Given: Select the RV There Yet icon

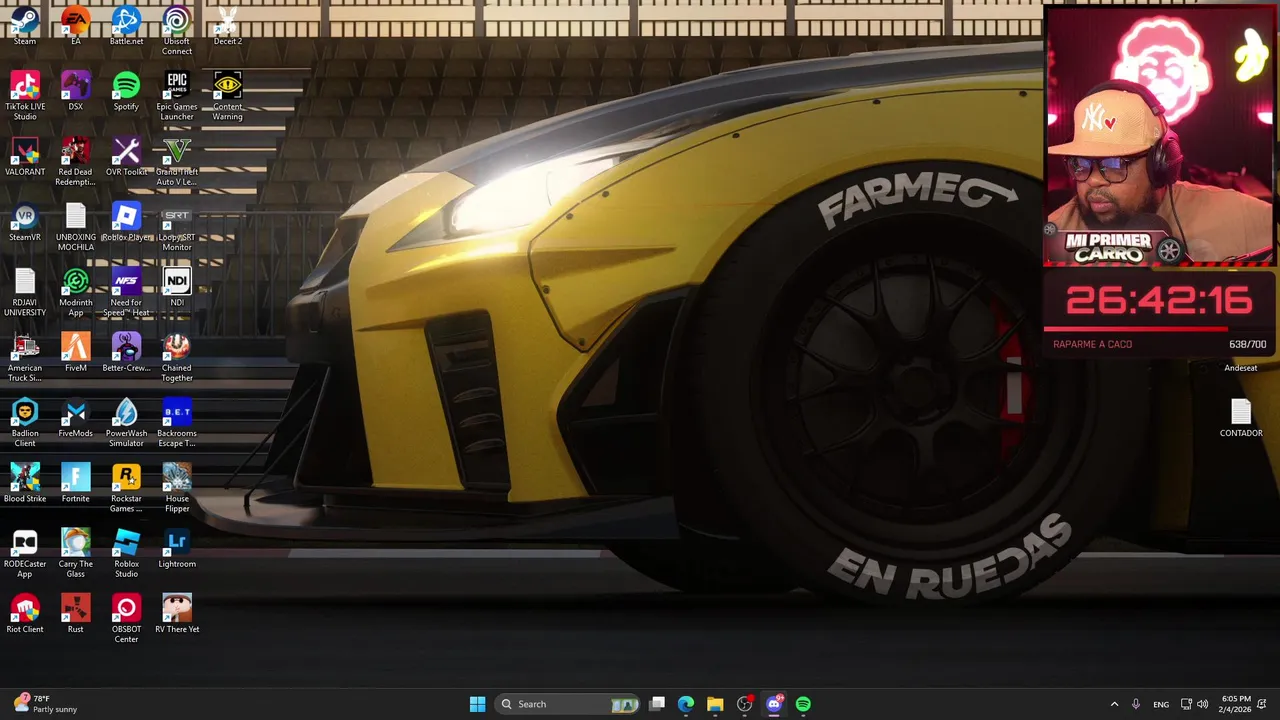Looking at the screenshot, I should pos(177,614).
